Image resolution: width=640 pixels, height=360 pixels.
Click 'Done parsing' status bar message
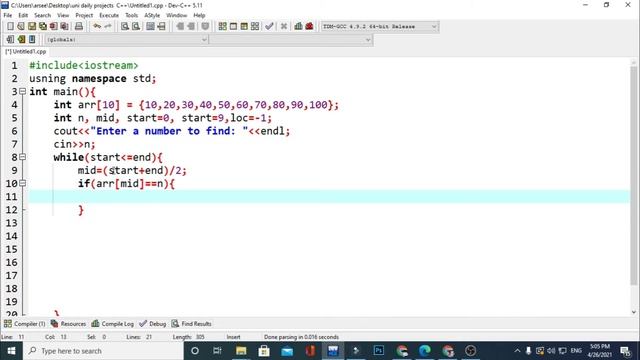click(301, 337)
